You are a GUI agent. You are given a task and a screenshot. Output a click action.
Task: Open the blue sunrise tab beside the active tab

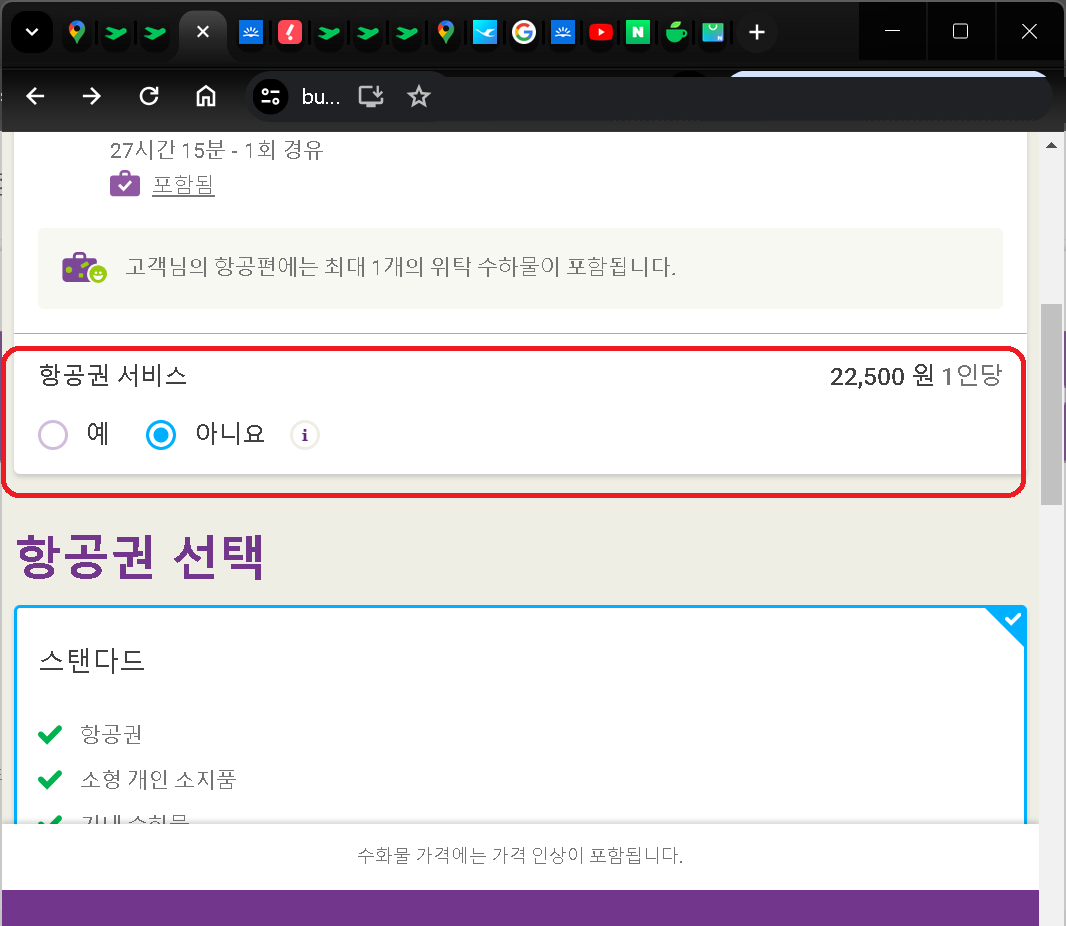(251, 32)
